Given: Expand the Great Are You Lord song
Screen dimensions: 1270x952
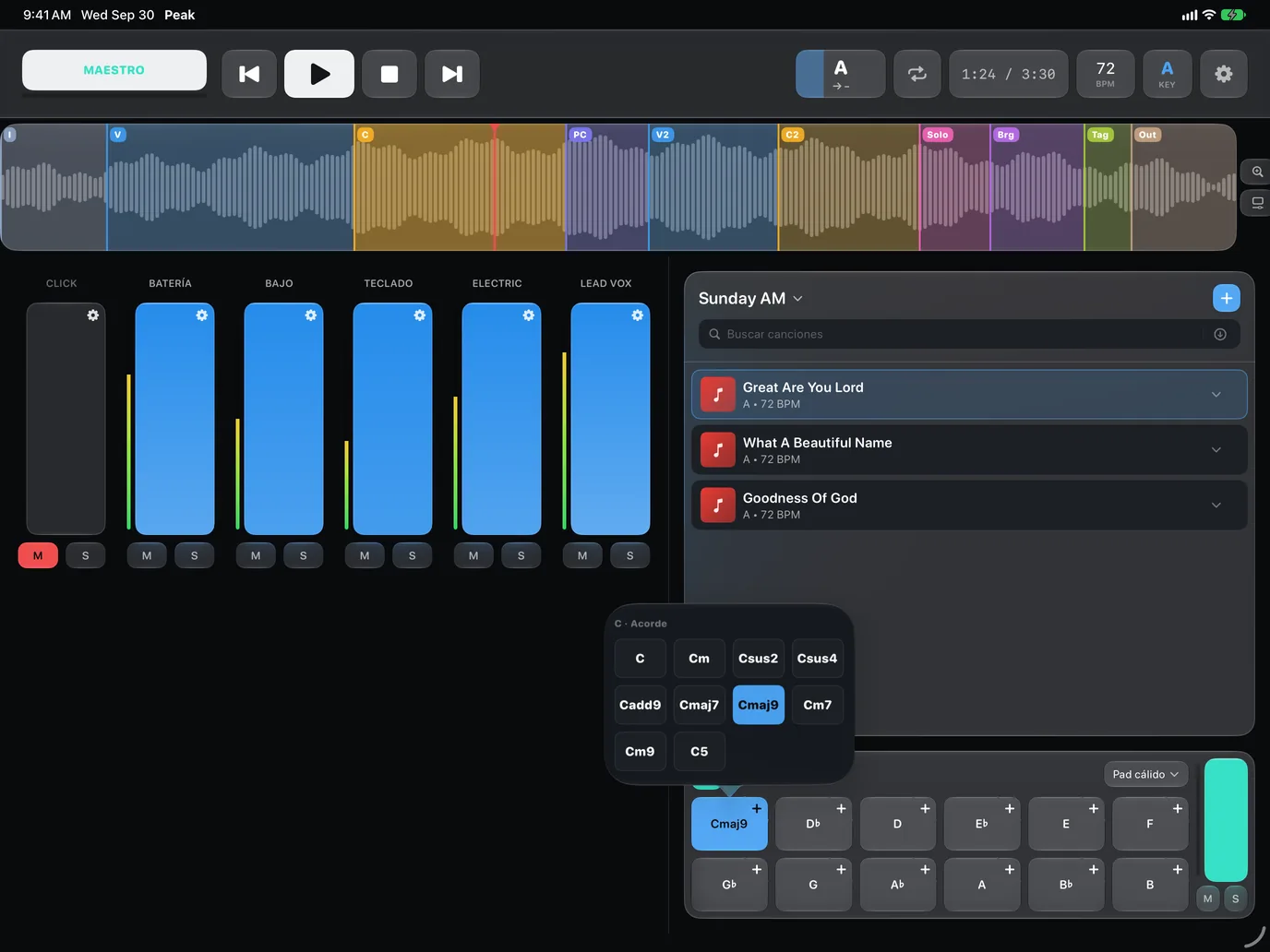Looking at the screenshot, I should [1216, 395].
